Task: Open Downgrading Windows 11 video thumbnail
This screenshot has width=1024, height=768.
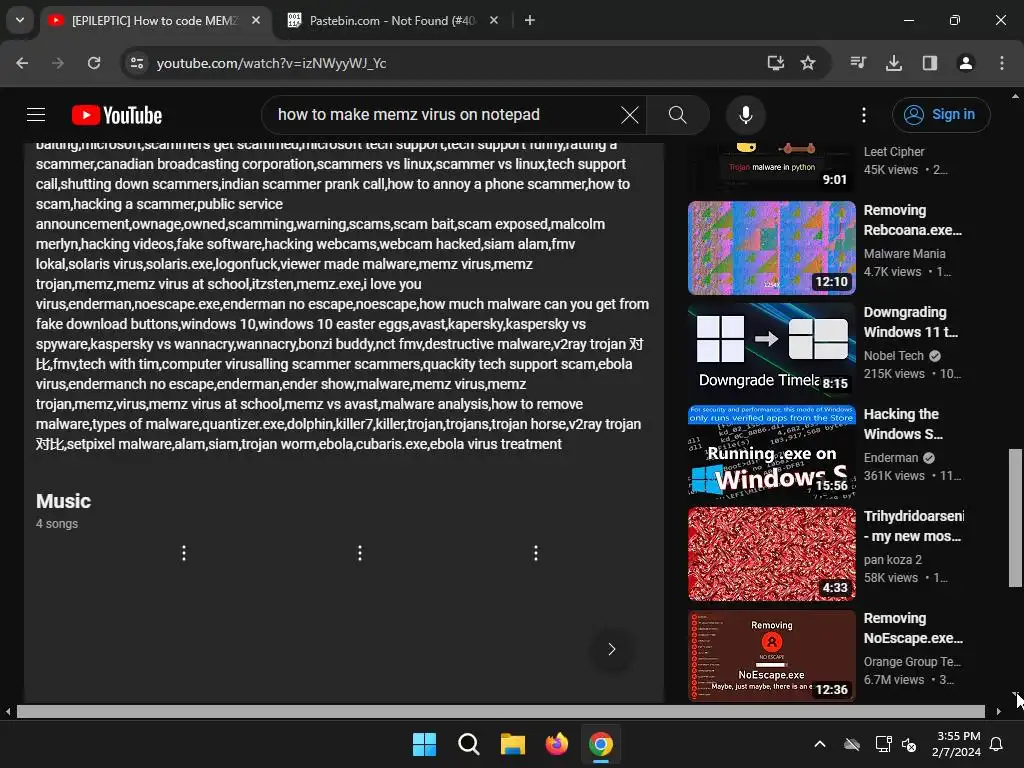Action: point(771,350)
